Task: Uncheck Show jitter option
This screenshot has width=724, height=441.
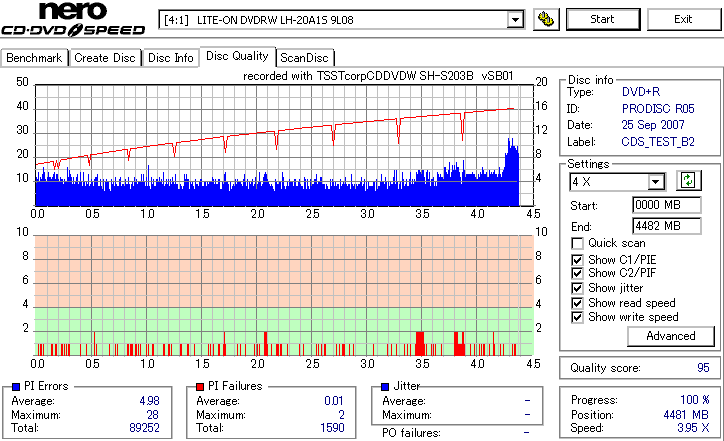Action: tap(577, 288)
